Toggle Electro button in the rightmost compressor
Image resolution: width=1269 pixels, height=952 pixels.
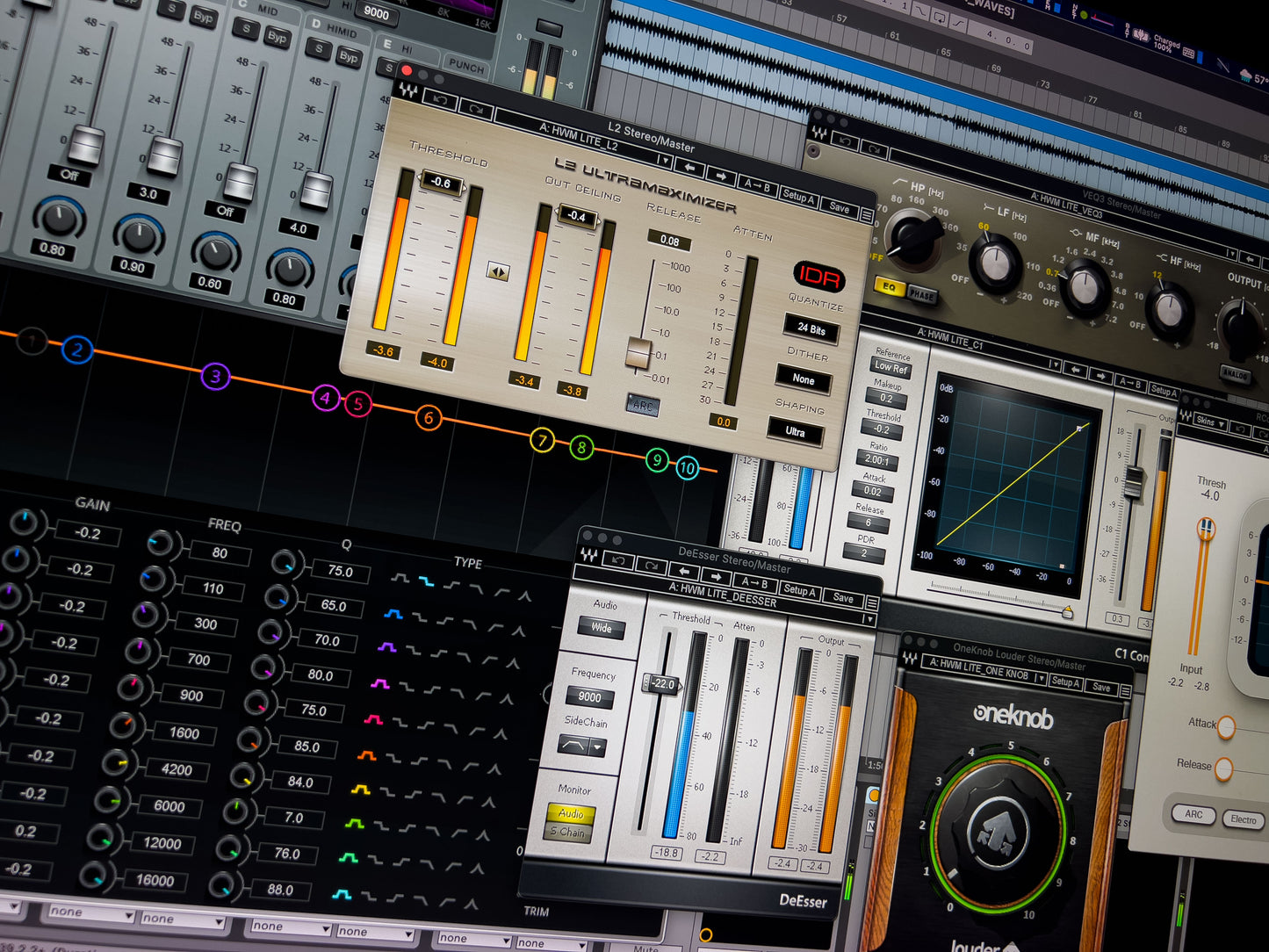pos(1243,819)
